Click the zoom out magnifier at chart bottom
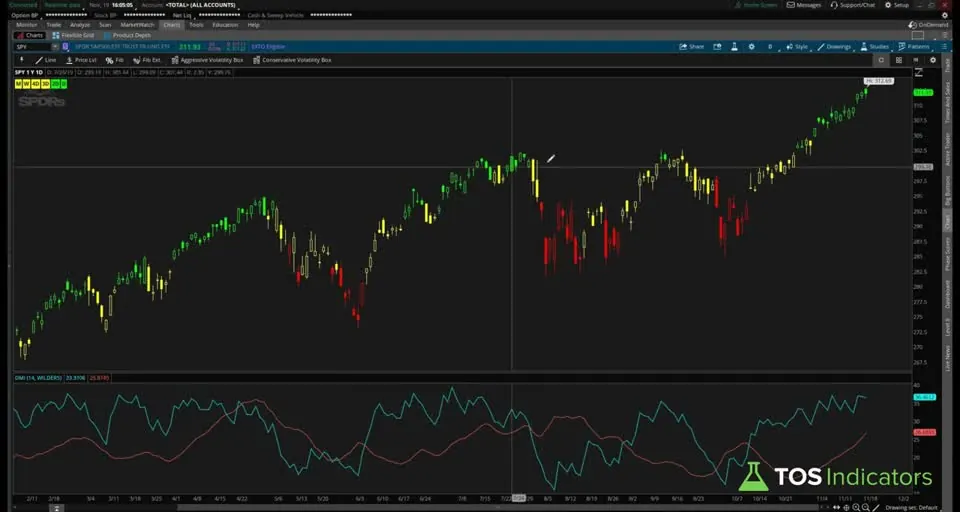960x512 pixels. click(866, 508)
